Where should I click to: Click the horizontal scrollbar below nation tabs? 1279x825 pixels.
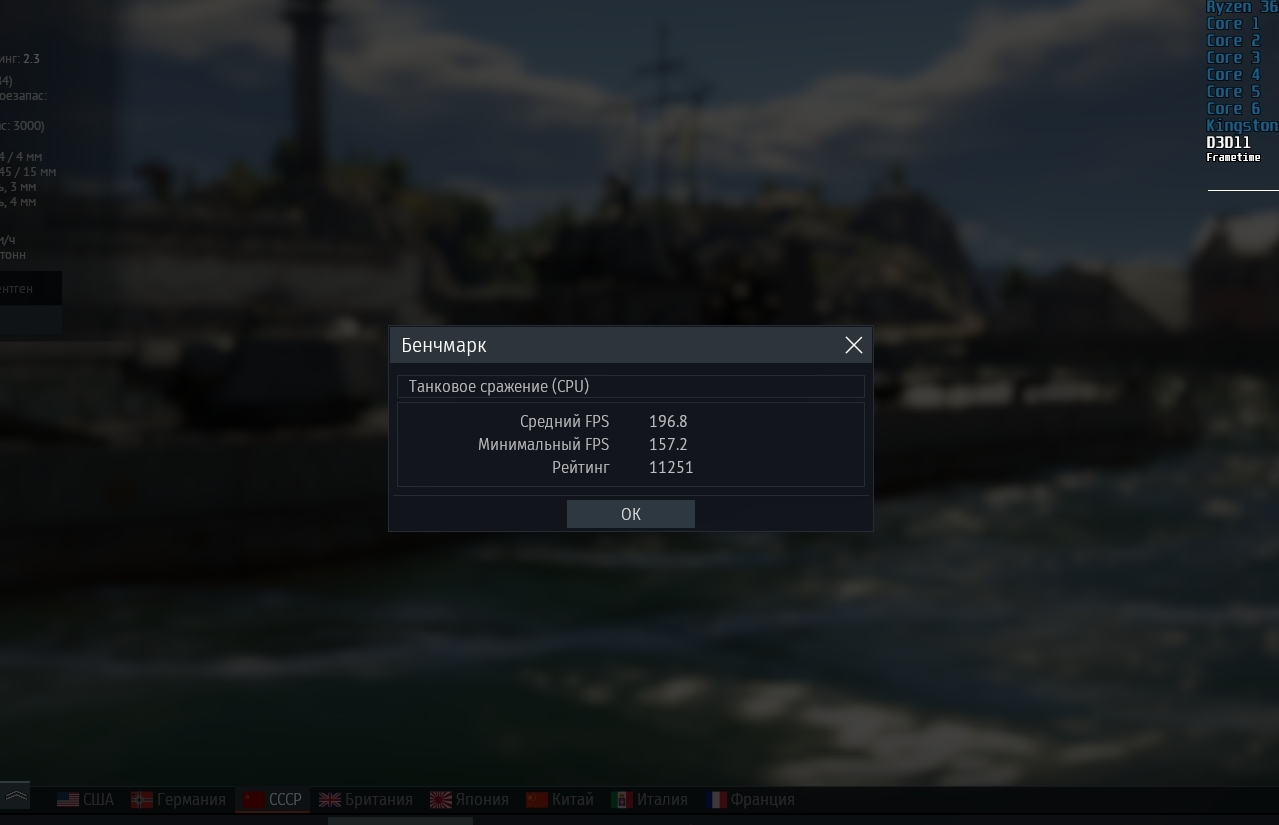tap(400, 821)
